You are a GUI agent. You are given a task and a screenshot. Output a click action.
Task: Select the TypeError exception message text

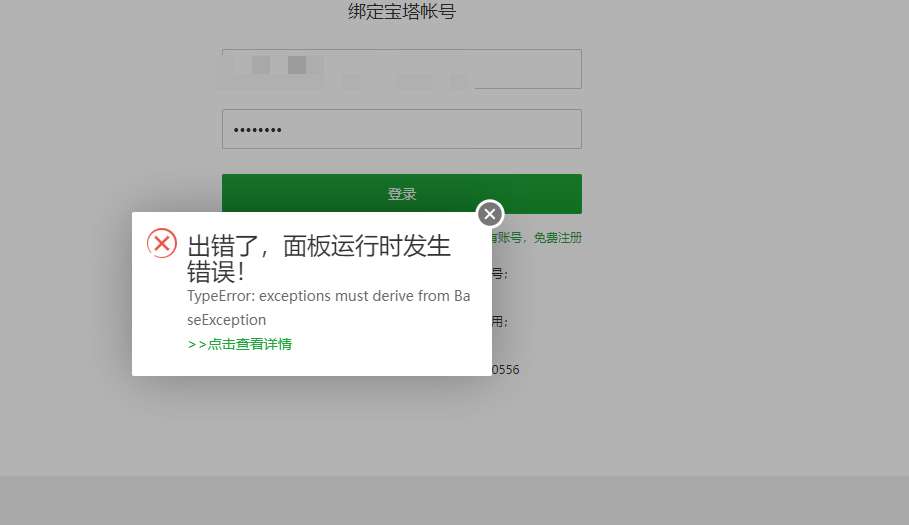[329, 308]
